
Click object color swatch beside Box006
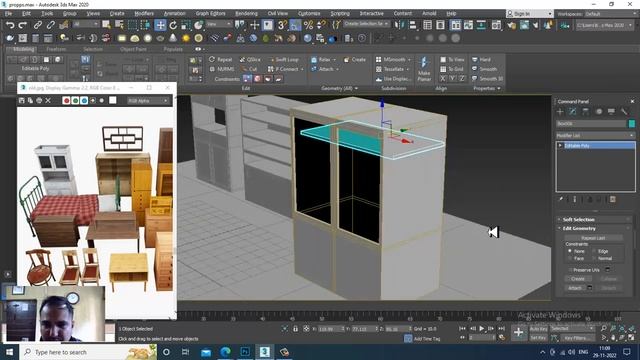tap(632, 123)
